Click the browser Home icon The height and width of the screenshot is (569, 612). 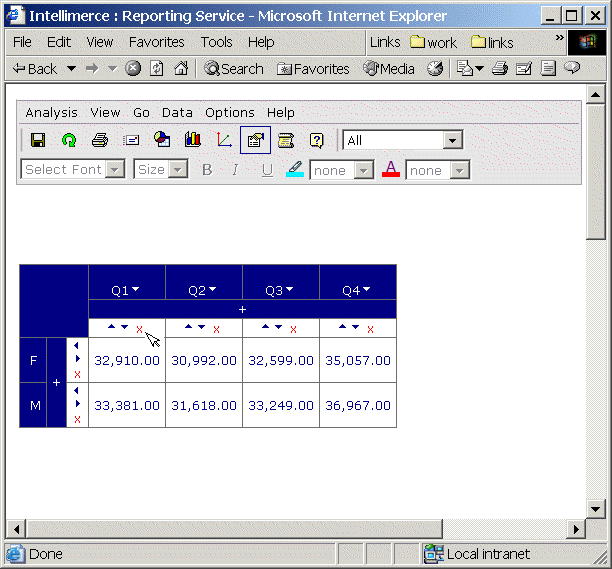tap(181, 69)
